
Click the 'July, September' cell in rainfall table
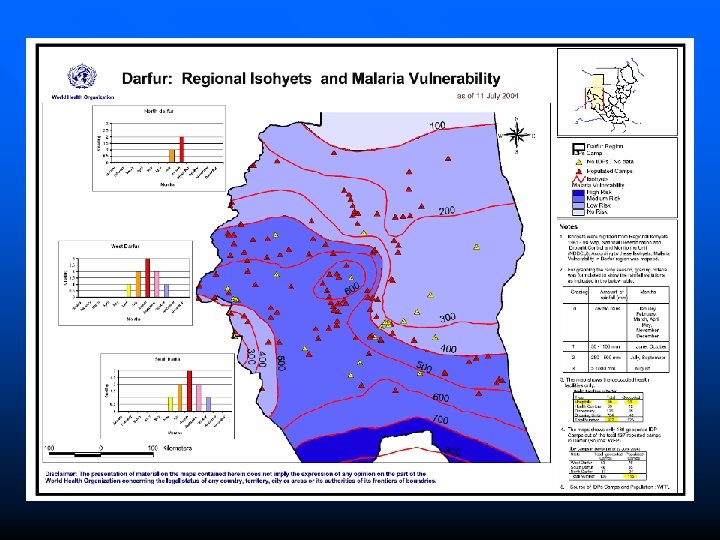tap(647, 357)
